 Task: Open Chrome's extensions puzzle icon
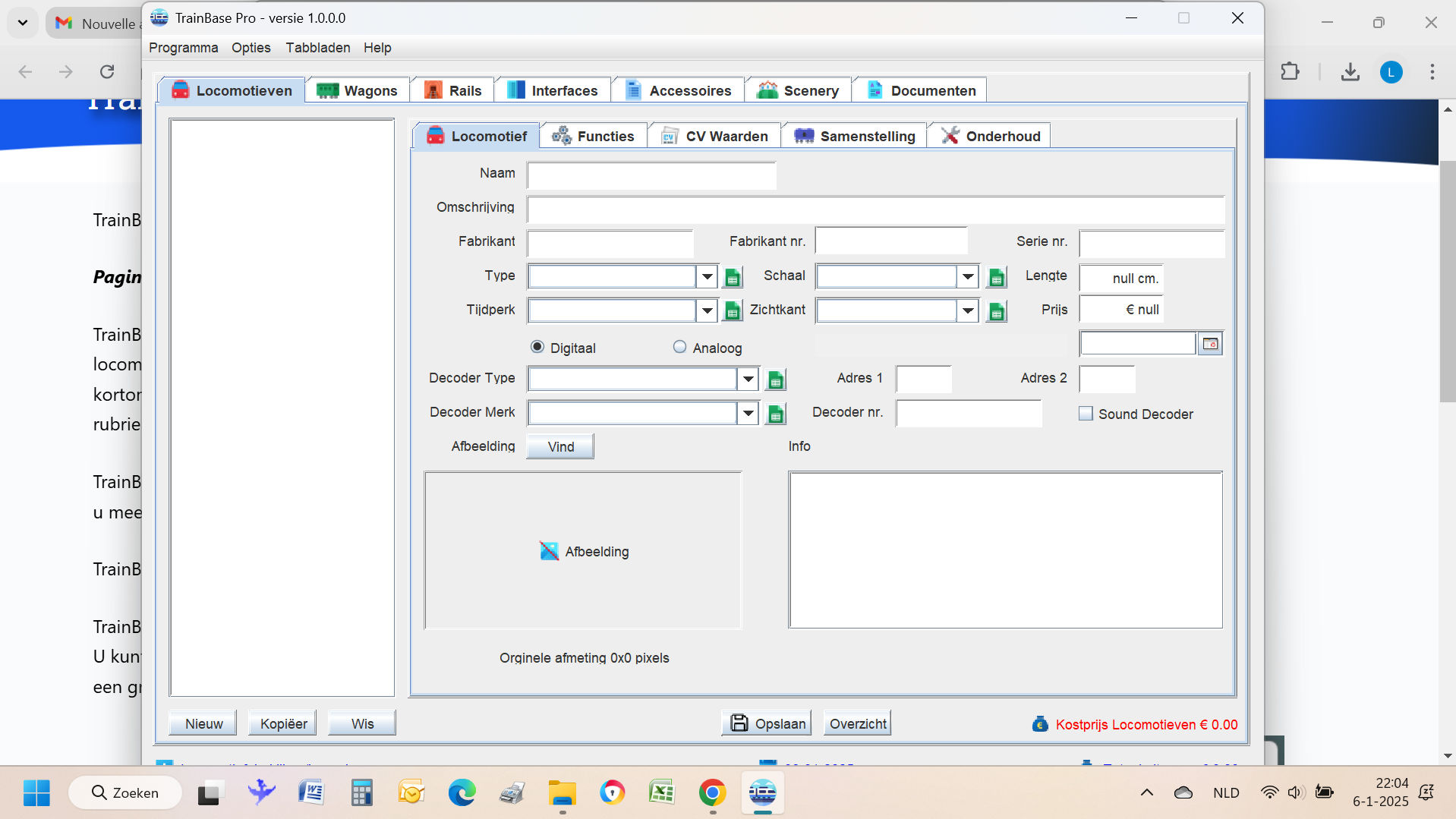[x=1290, y=71]
